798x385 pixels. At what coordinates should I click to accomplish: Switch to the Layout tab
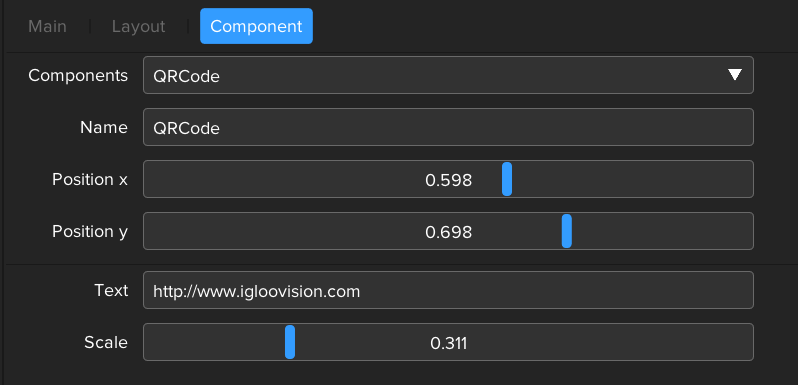click(x=138, y=26)
